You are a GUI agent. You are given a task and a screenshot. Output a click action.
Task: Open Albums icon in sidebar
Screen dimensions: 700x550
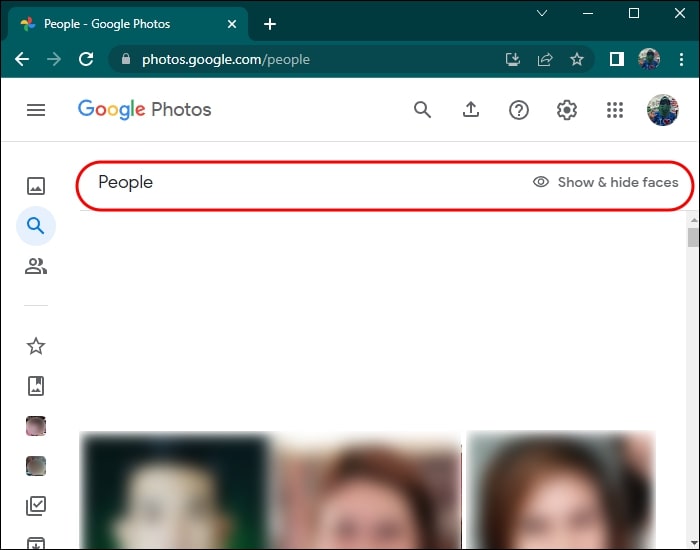click(36, 386)
